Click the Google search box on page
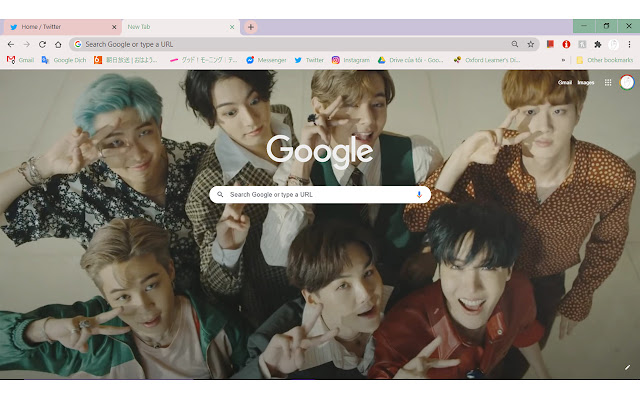 (320, 195)
